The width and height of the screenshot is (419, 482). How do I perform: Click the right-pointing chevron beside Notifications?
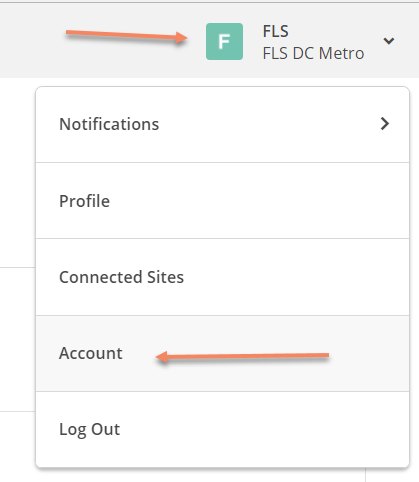click(385, 124)
